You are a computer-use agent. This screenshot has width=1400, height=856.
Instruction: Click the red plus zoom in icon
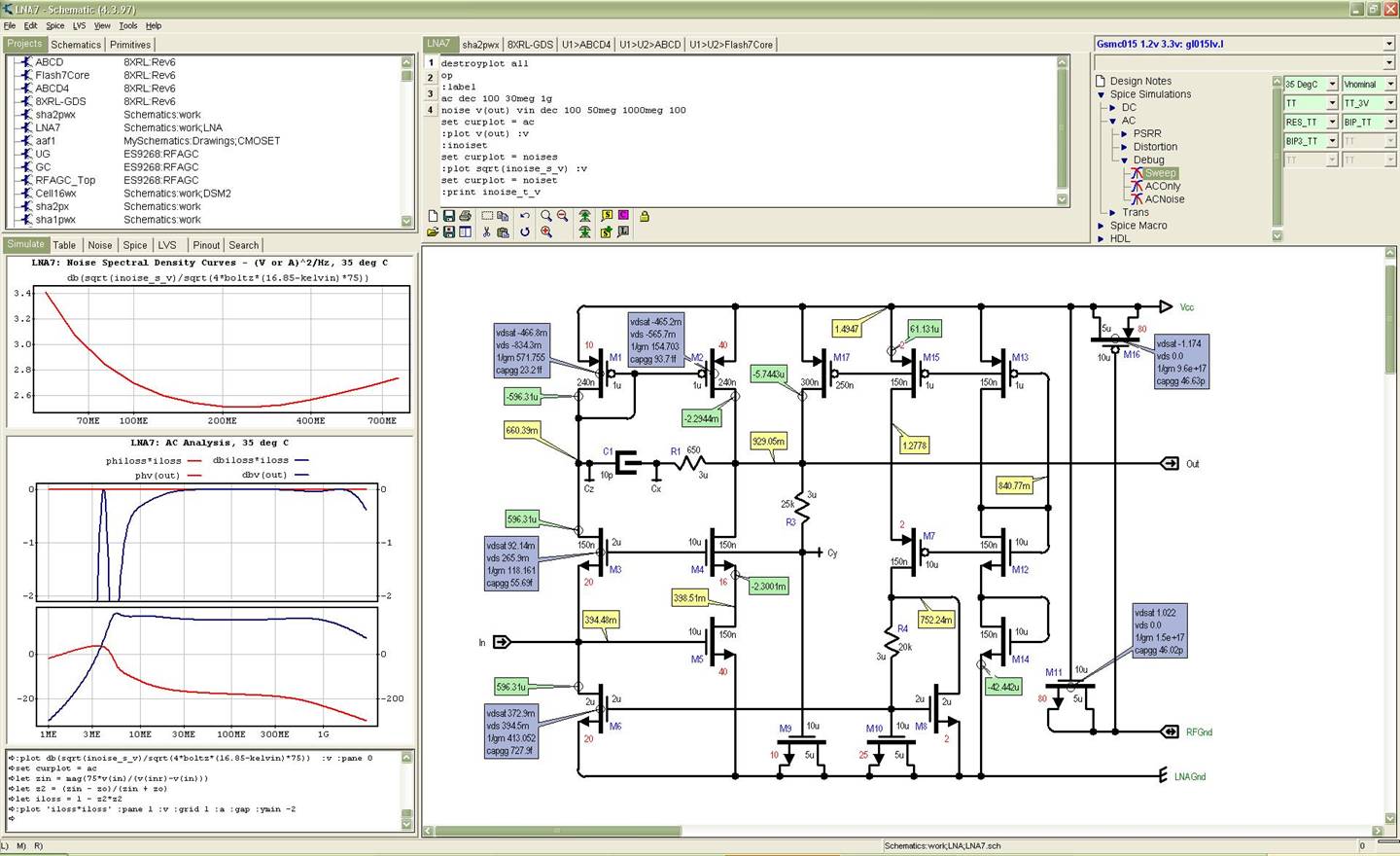click(546, 232)
